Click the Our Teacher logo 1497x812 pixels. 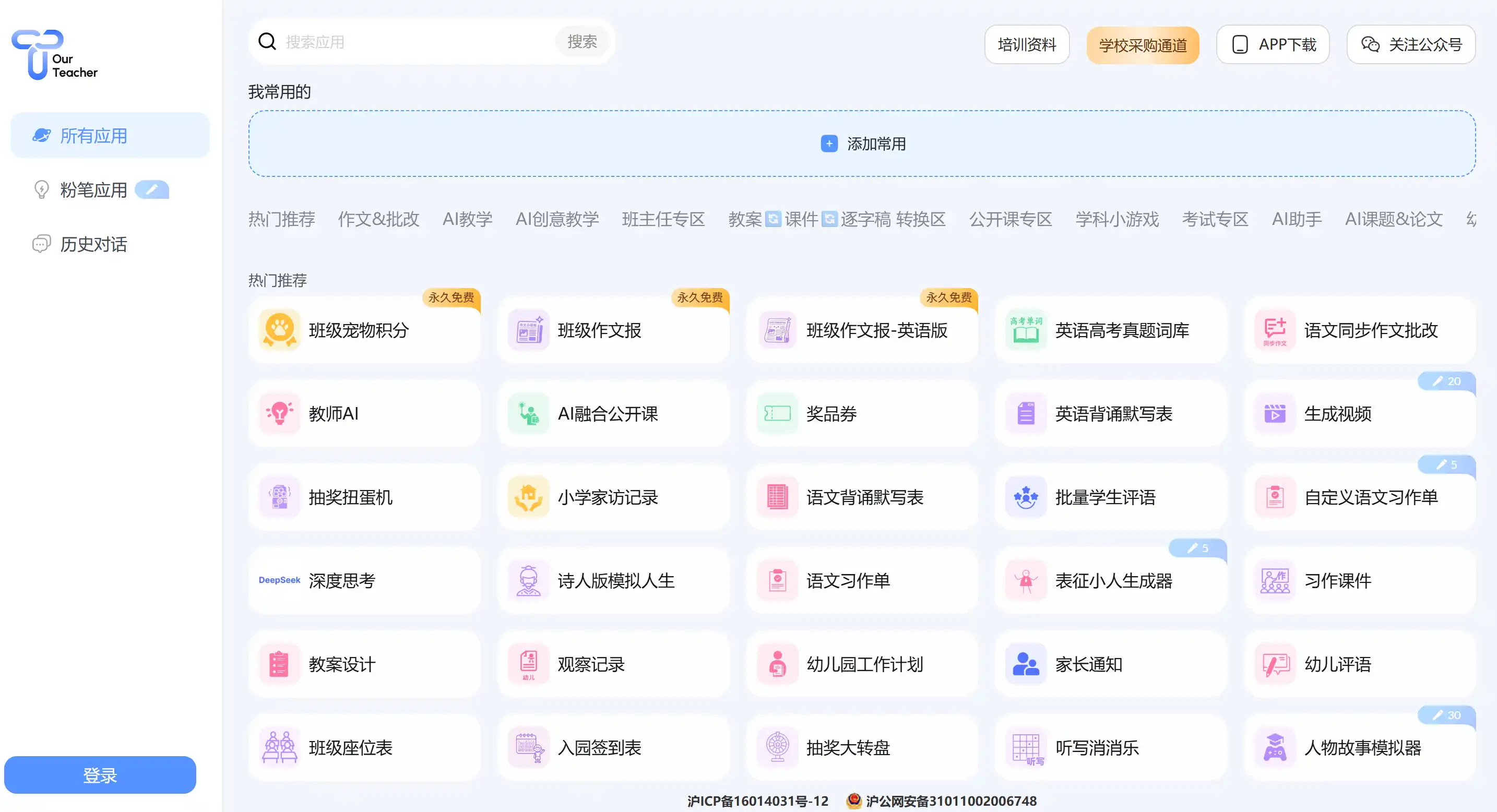click(55, 54)
